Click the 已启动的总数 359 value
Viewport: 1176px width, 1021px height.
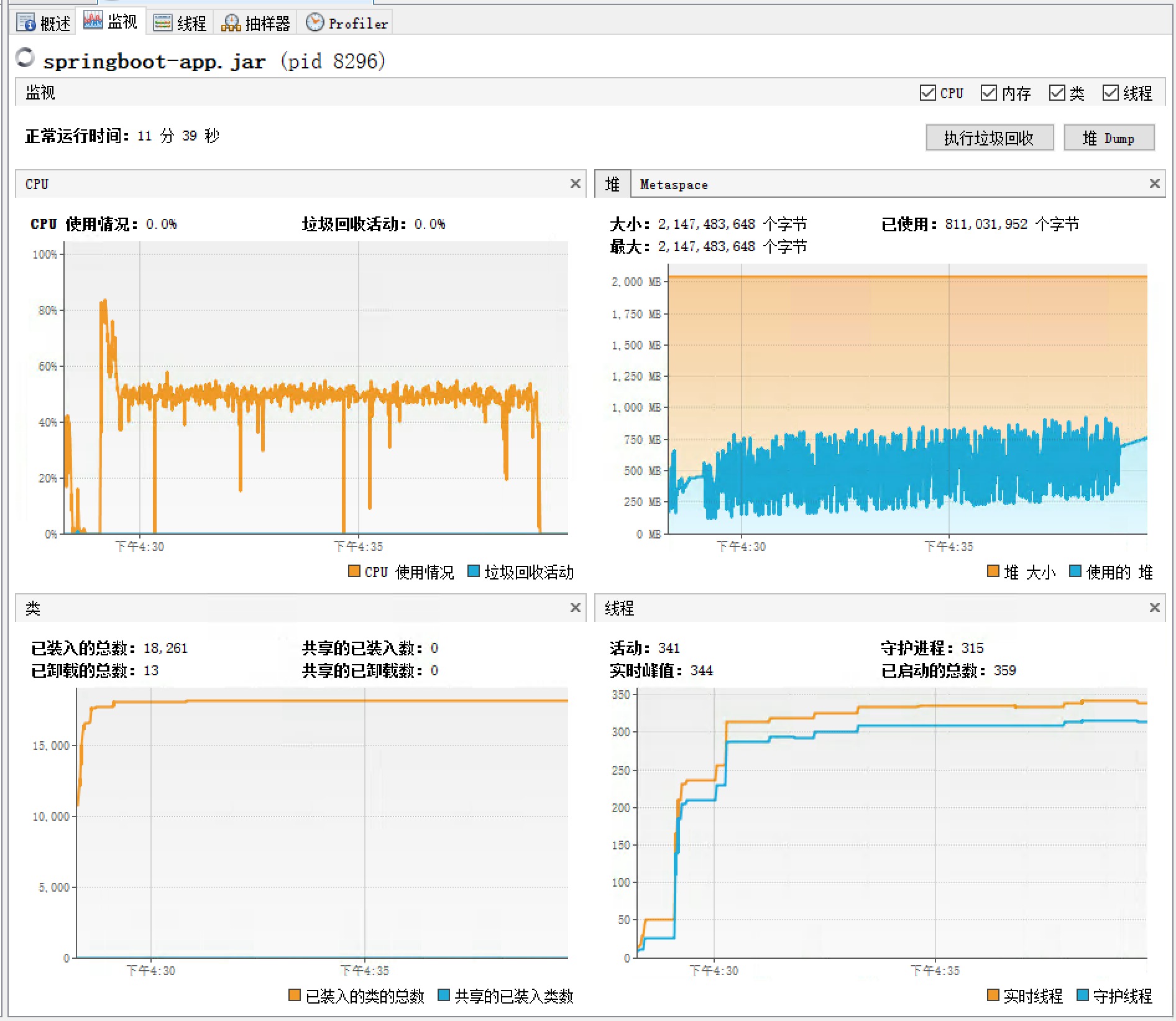pos(1004,670)
